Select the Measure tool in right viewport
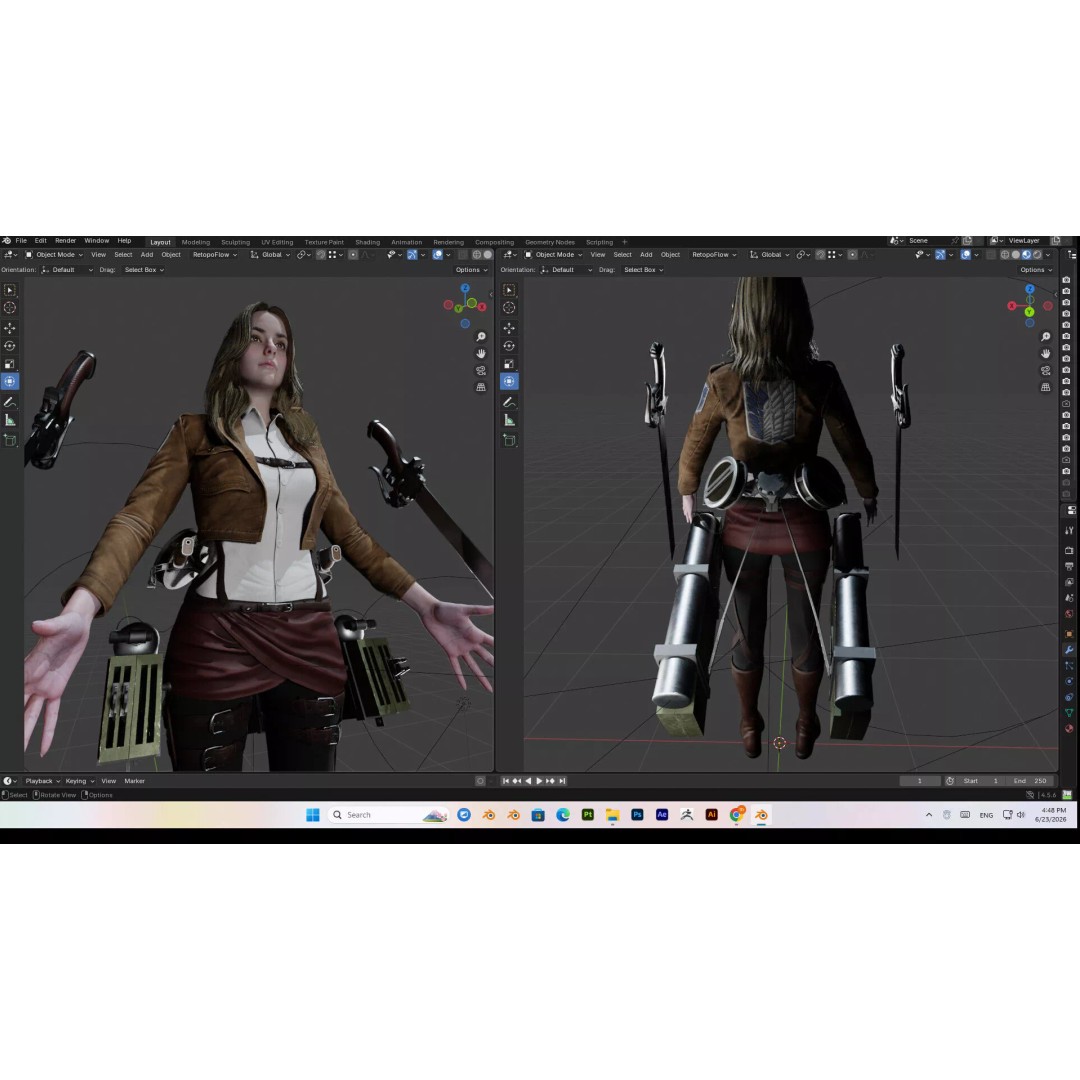The image size is (1080, 1080). tap(509, 420)
